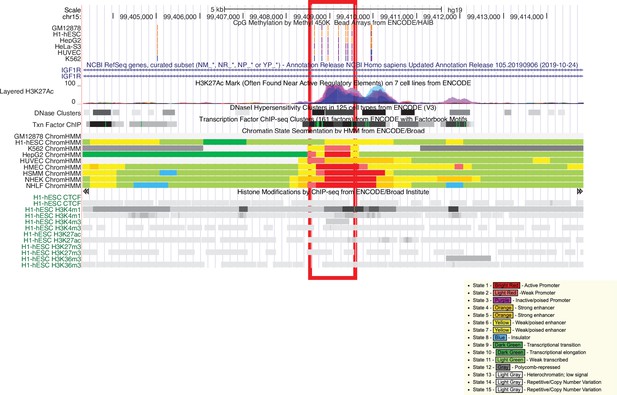Open Histone Modifications by ChIP-seq title
617x395 pixels.
coord(333,192)
